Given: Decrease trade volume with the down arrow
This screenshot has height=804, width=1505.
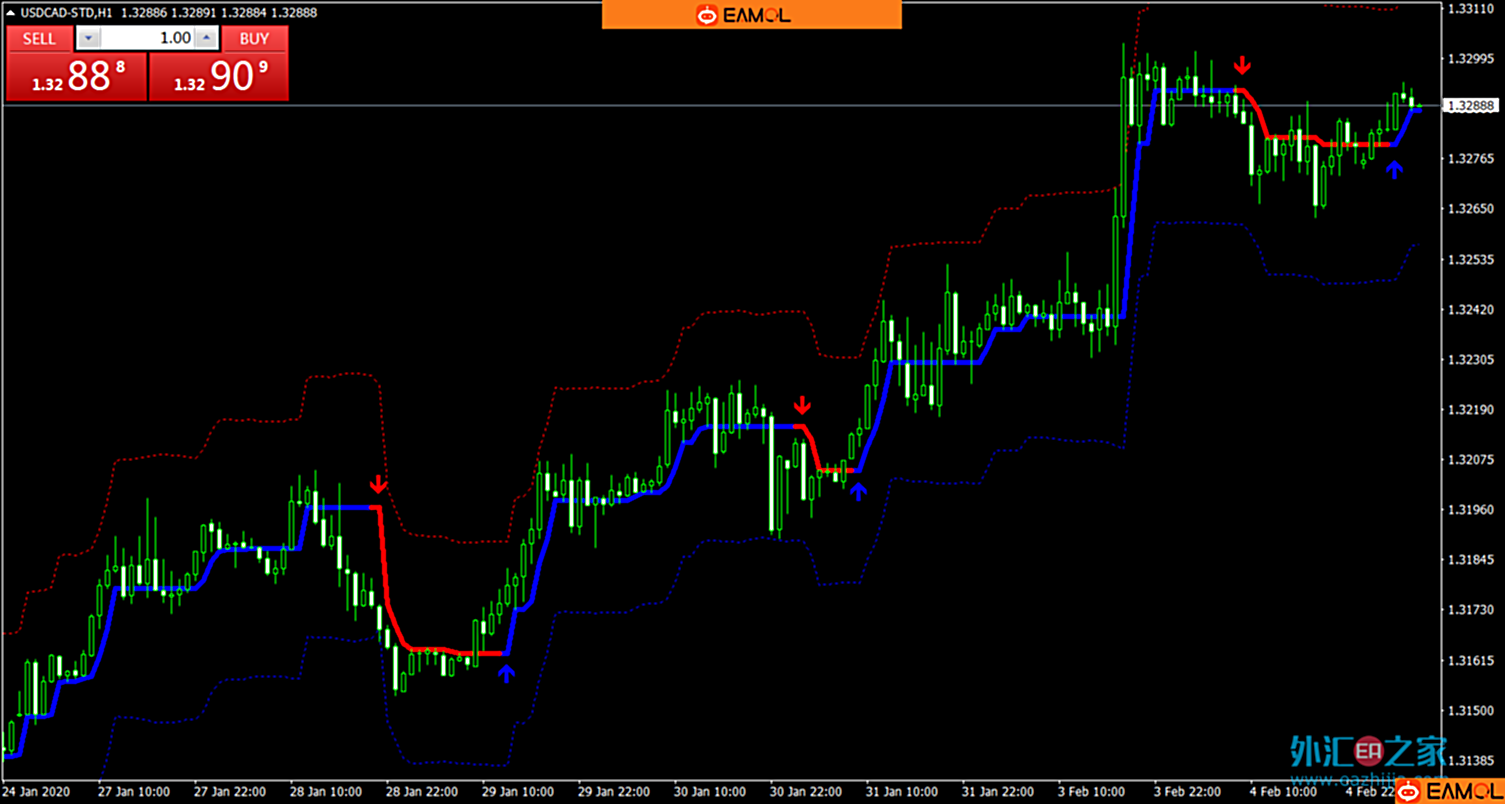Looking at the screenshot, I should coord(89,38).
